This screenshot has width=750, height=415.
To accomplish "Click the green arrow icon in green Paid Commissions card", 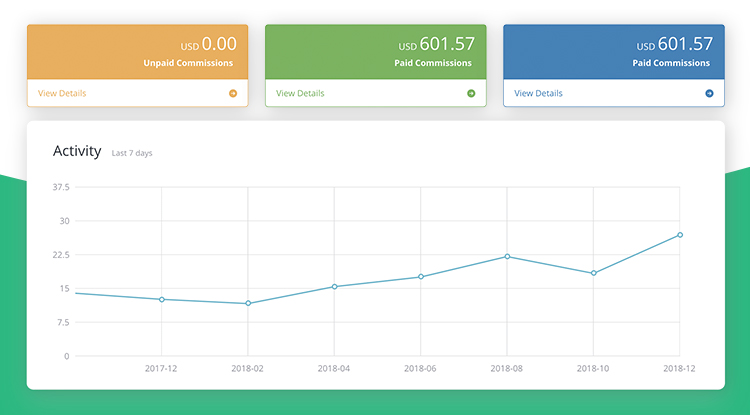I will tap(471, 93).
